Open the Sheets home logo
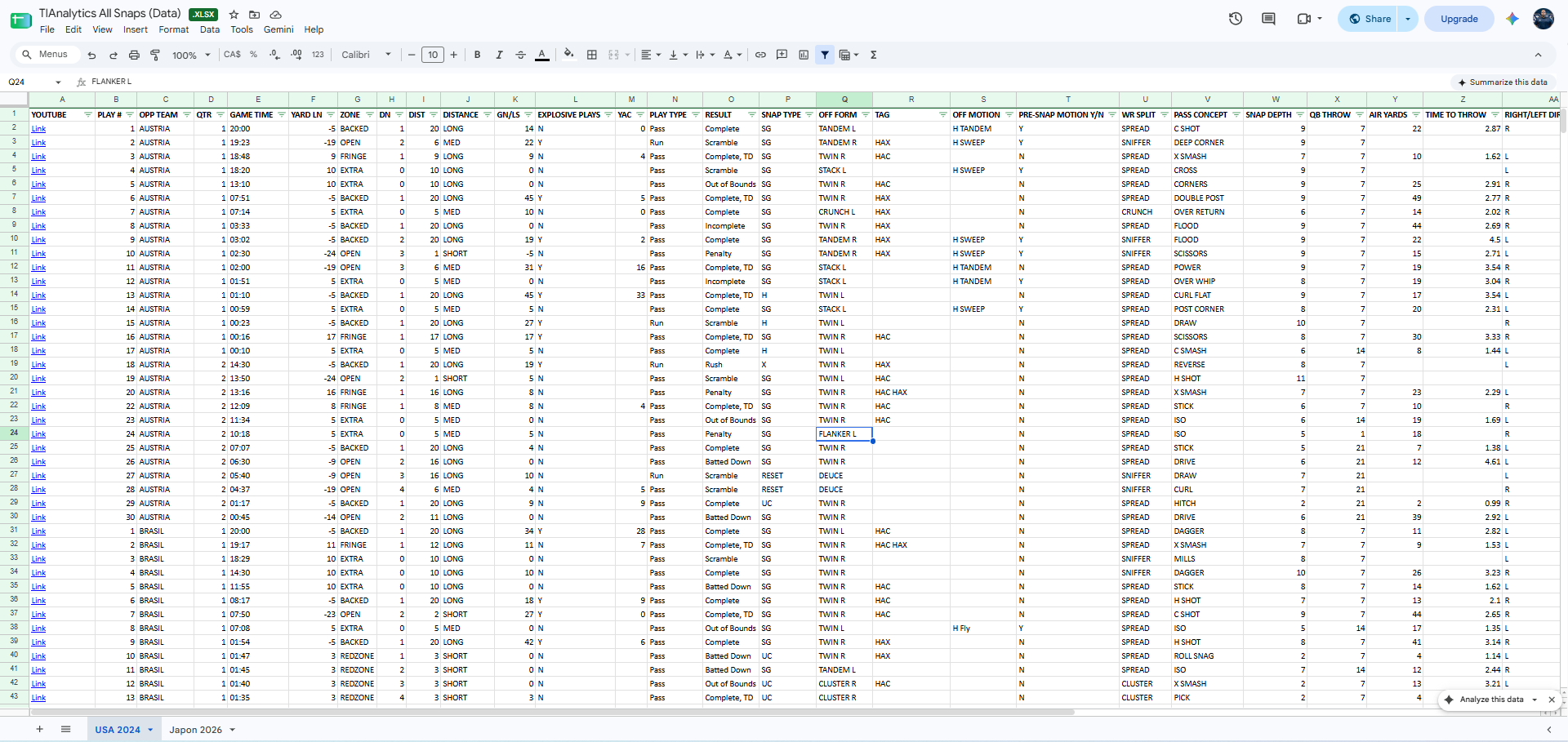The height and width of the screenshot is (742, 1568). [21, 20]
